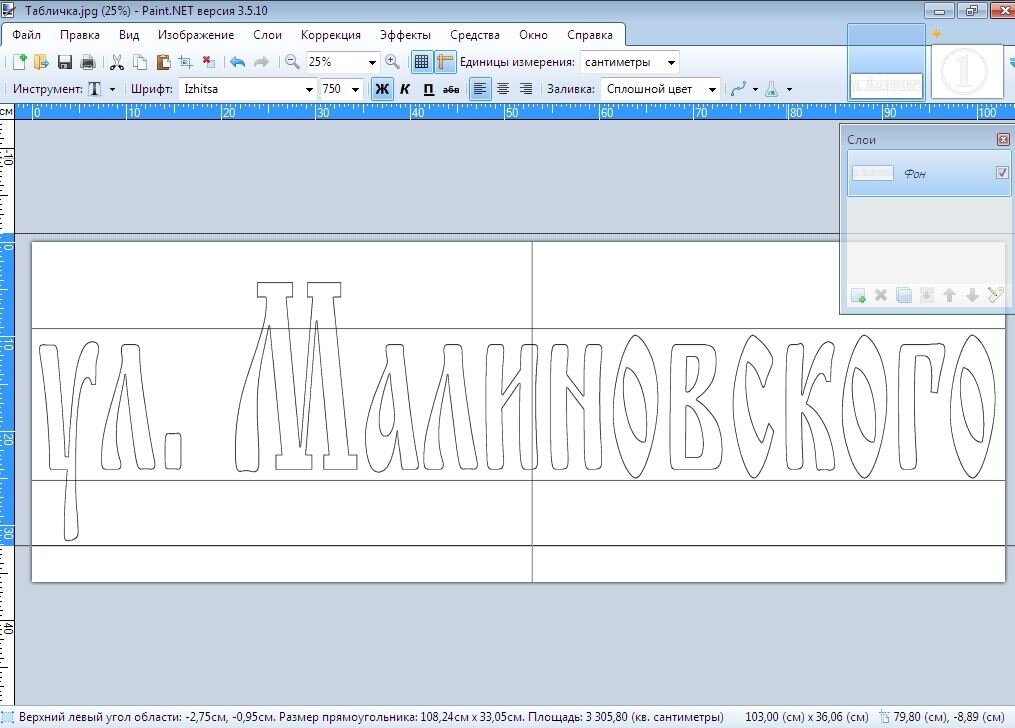
Task: Select the Фон layer row
Action: [928, 173]
